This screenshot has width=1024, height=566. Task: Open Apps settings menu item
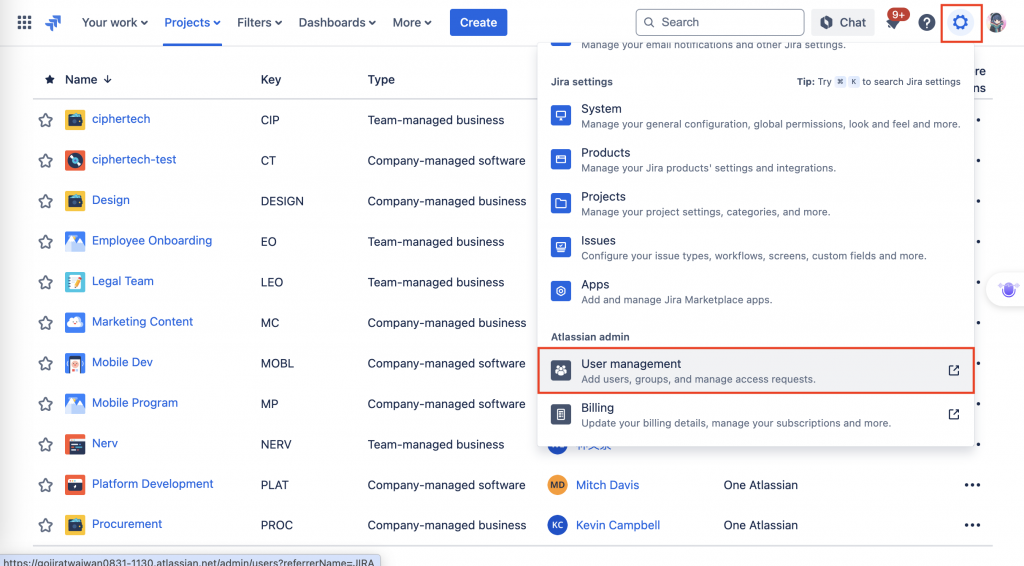755,291
